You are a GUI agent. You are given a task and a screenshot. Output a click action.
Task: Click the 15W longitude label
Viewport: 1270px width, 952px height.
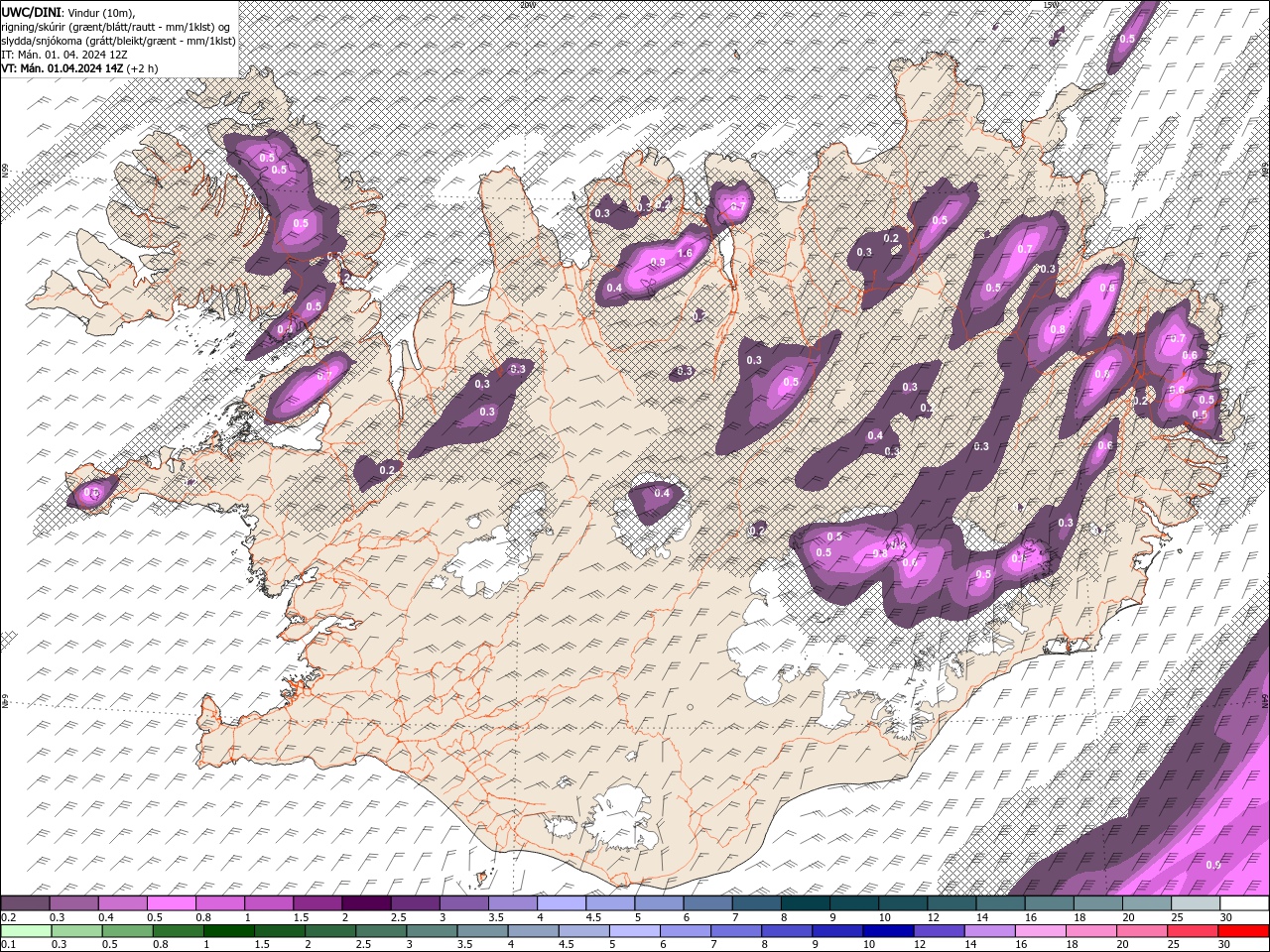point(1051,5)
